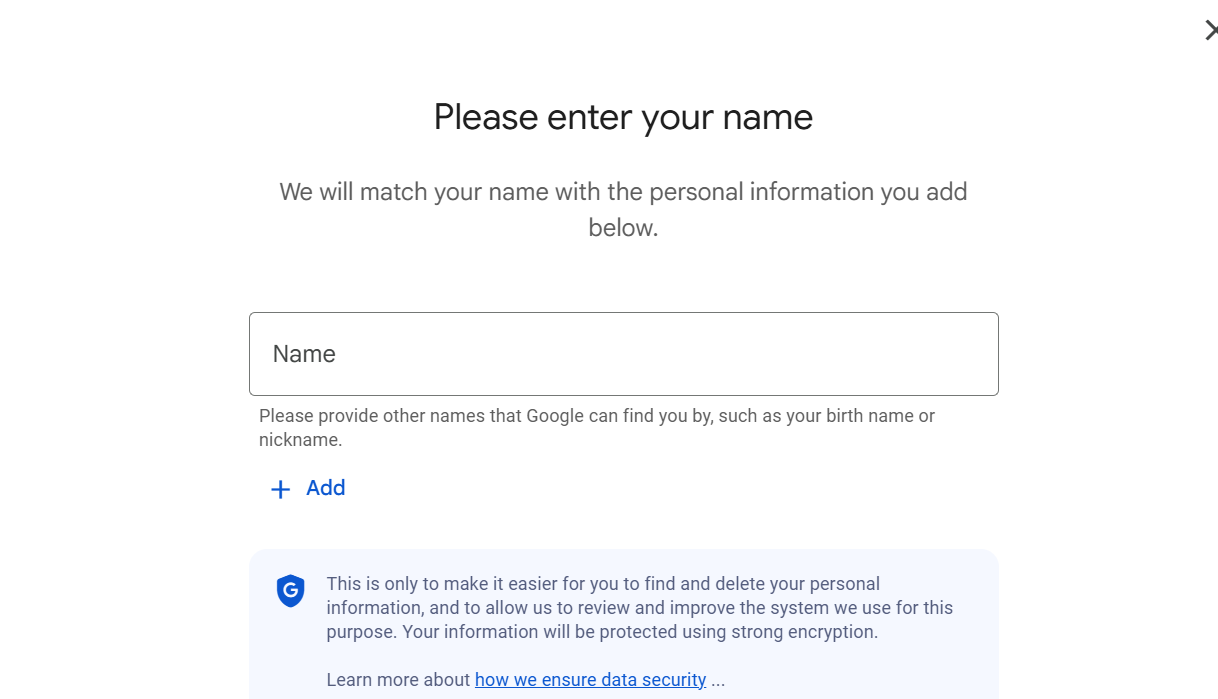This screenshot has width=1218, height=699.
Task: Open the how we ensure data security link
Action: coord(590,680)
